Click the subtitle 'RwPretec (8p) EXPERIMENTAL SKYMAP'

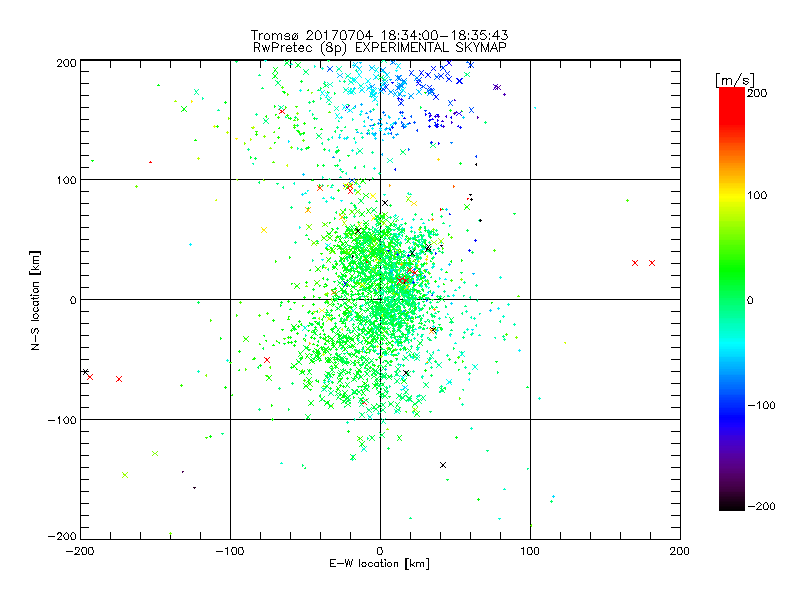pyautogui.click(x=379, y=47)
